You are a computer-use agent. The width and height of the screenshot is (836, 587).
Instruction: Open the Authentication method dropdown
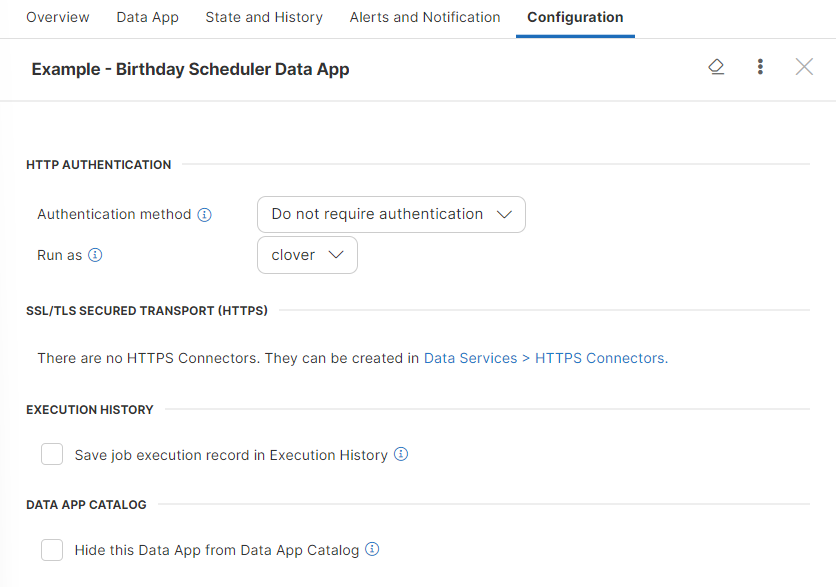coord(391,214)
